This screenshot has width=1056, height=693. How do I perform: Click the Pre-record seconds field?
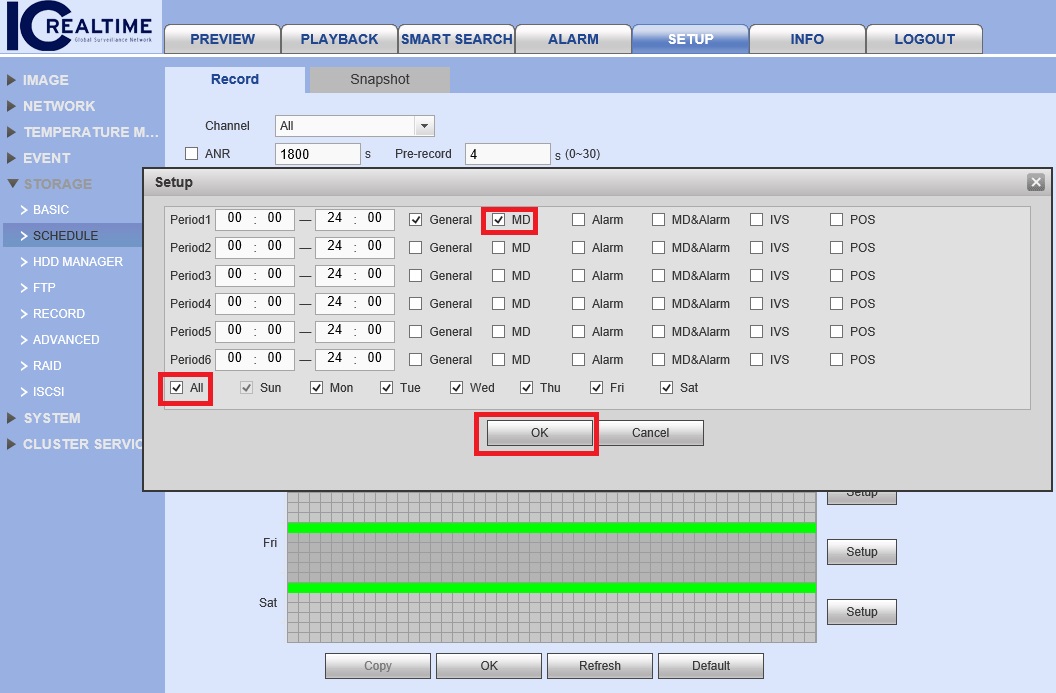(x=507, y=154)
